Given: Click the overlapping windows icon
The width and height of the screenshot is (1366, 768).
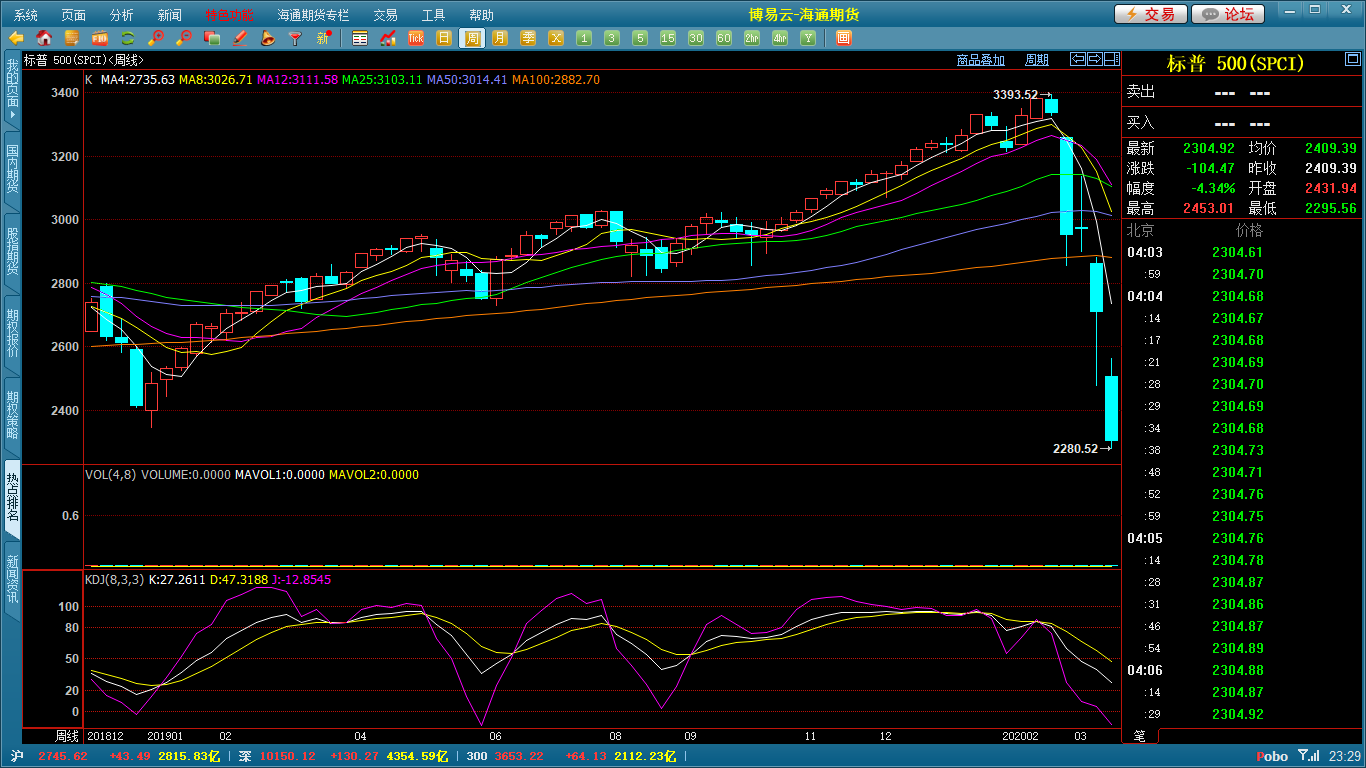Looking at the screenshot, I should (212, 38).
